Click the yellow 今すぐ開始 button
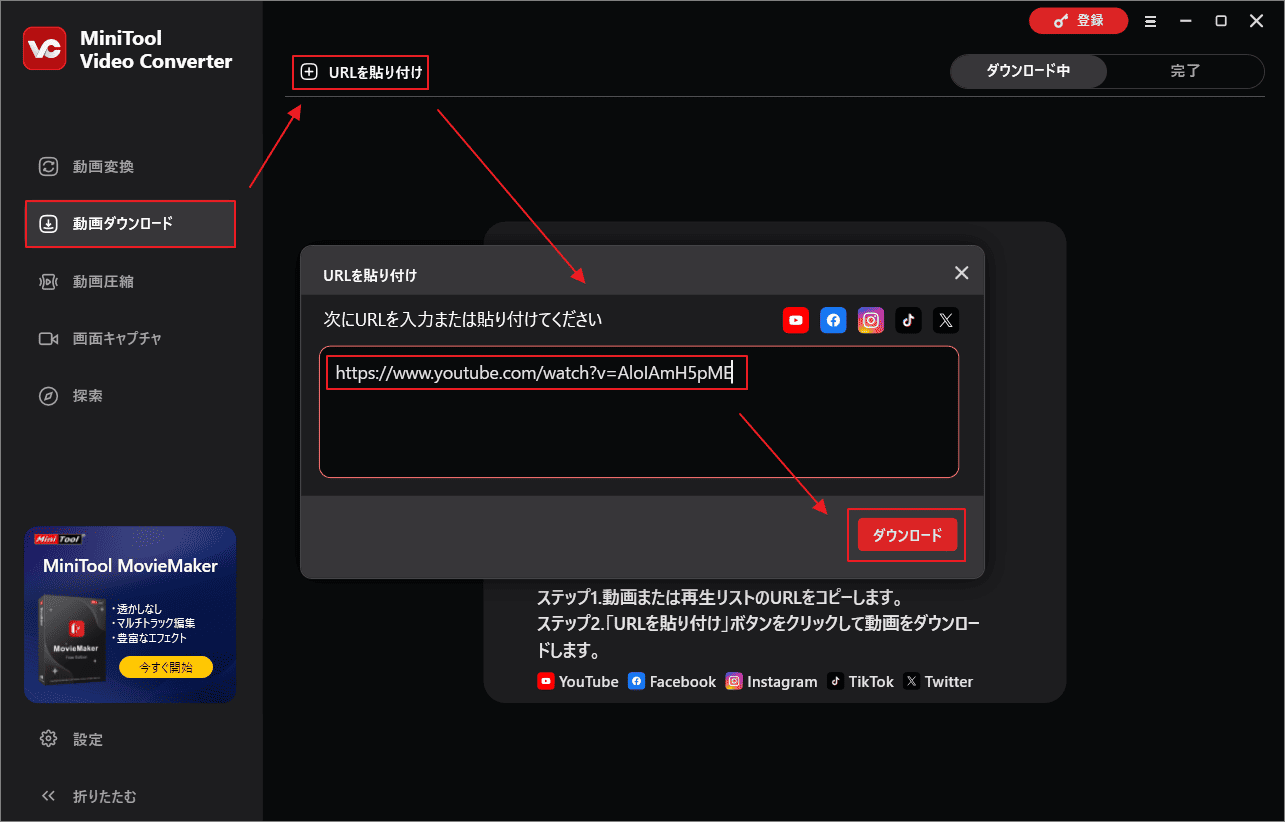 [x=166, y=666]
